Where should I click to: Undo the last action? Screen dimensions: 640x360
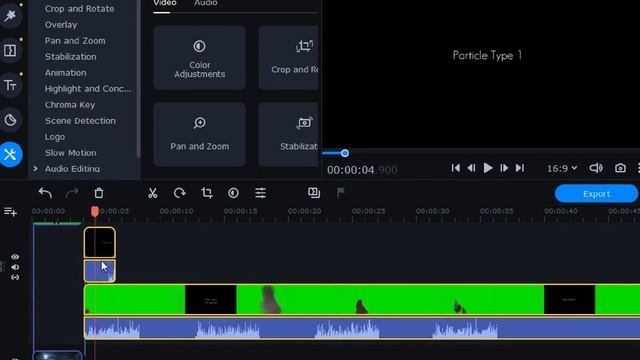(45, 193)
